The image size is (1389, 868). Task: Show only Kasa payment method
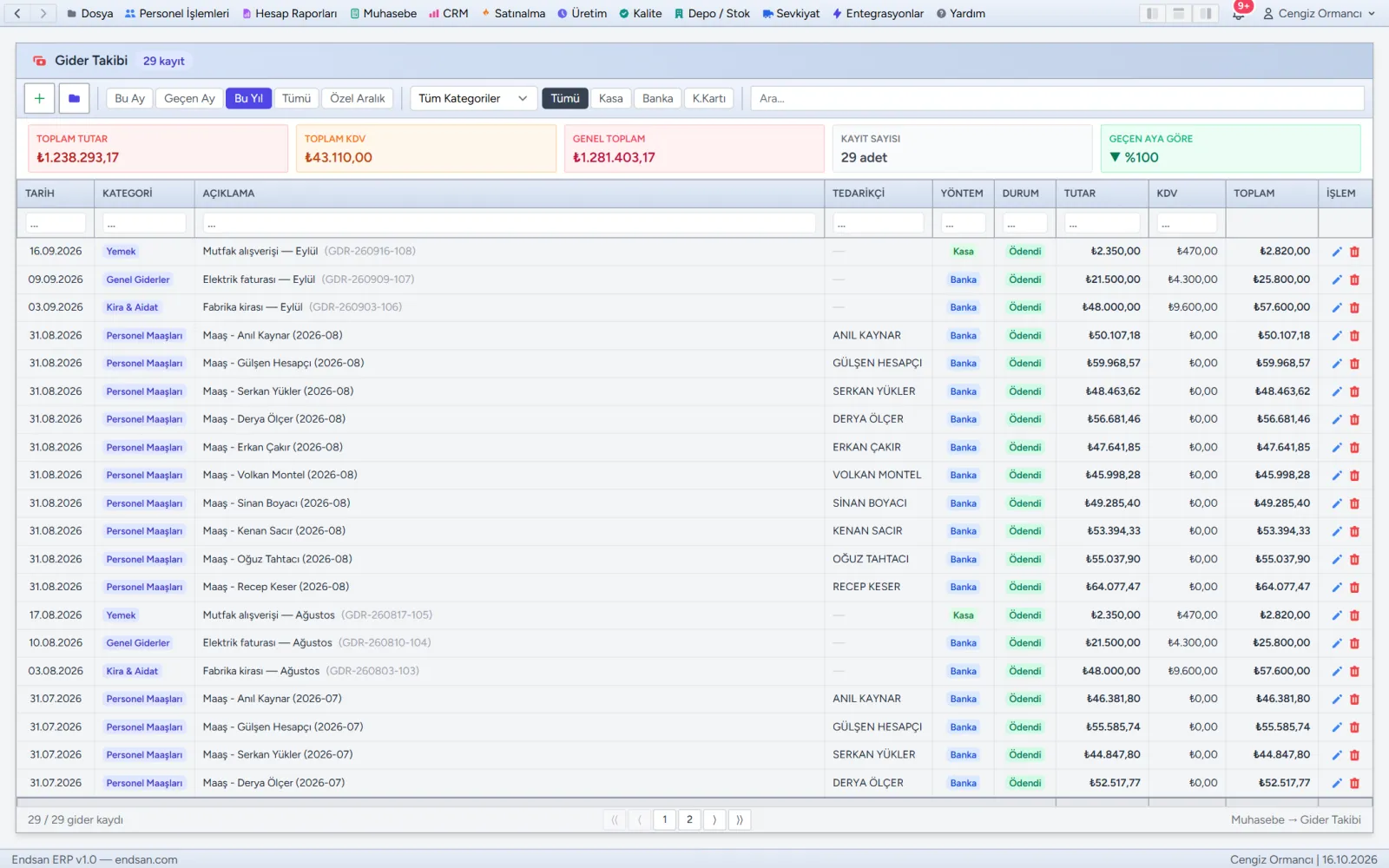[611, 99]
